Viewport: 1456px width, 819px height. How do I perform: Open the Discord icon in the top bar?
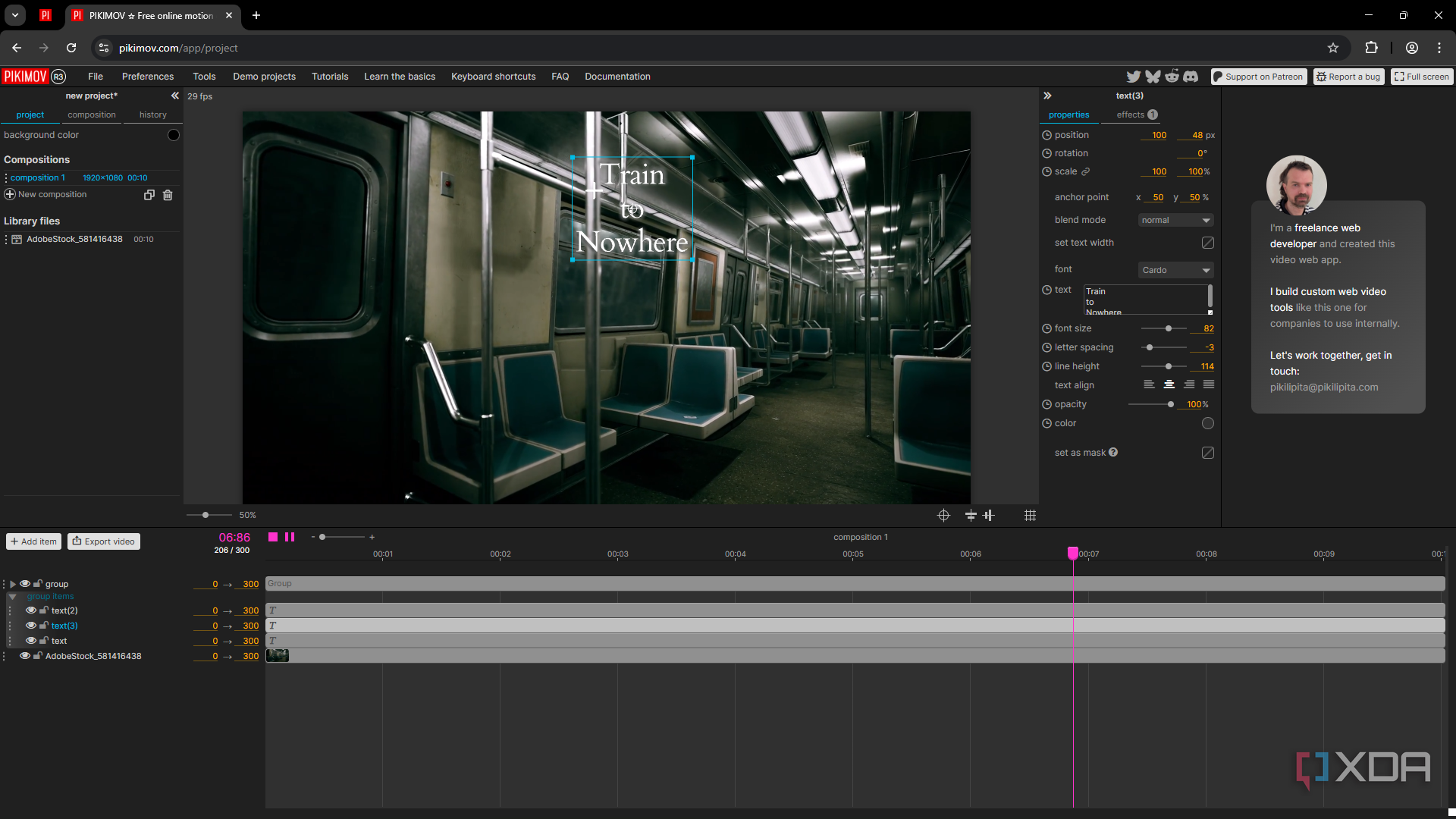point(1191,77)
